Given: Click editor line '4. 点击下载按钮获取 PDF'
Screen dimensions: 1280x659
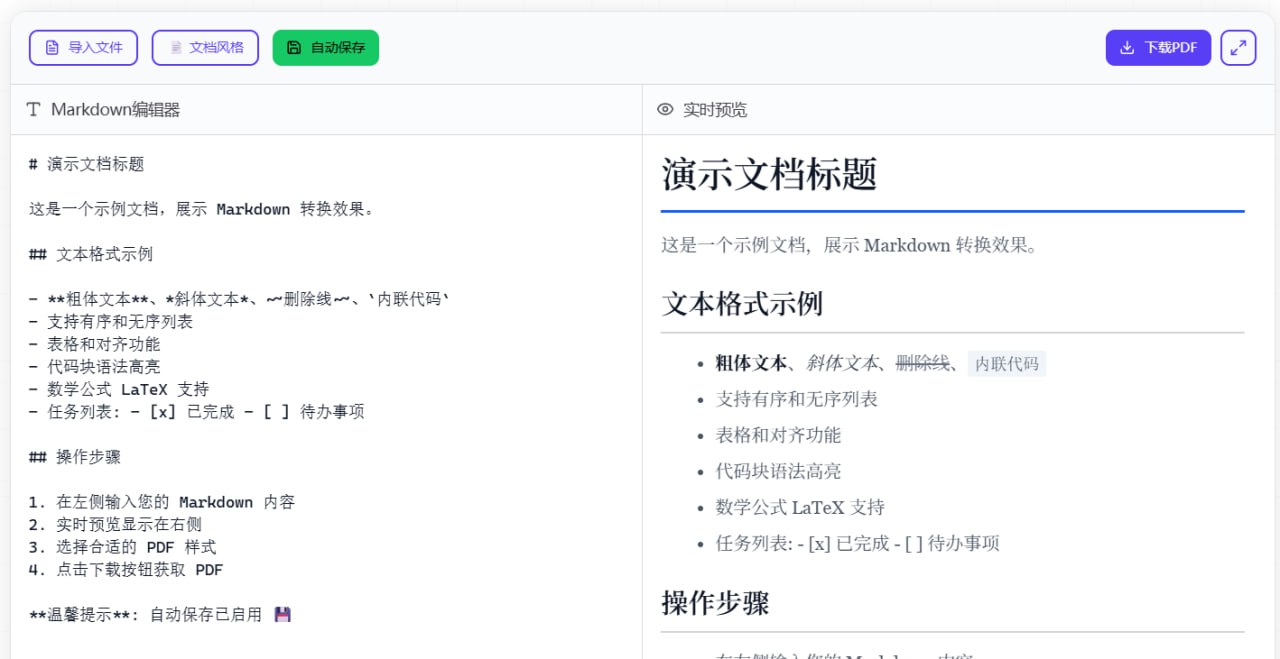Looking at the screenshot, I should pos(126,570).
